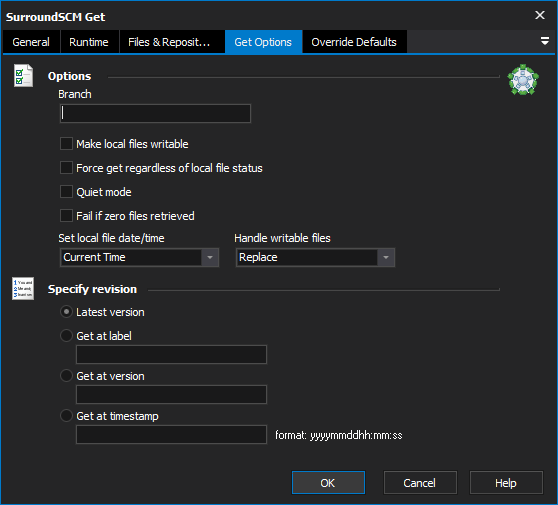Close the SurroundSCM Get dialog

[x=540, y=15]
